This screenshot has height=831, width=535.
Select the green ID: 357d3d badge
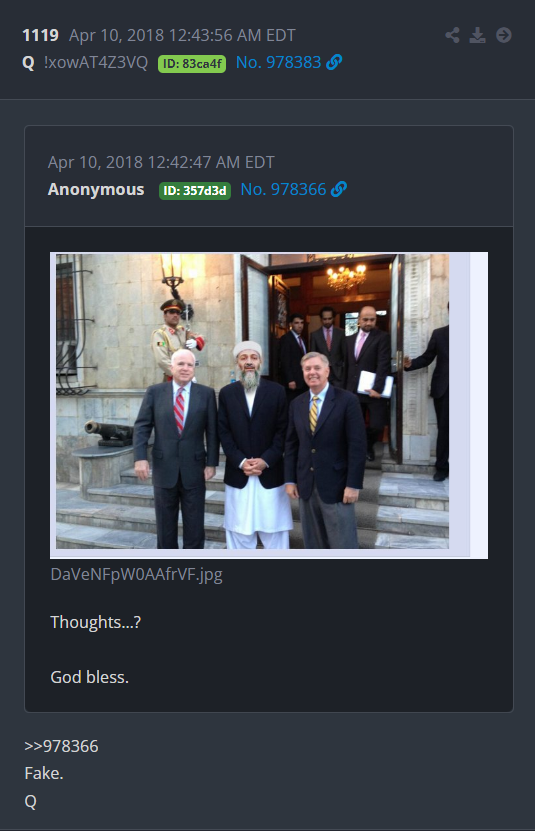(x=195, y=191)
